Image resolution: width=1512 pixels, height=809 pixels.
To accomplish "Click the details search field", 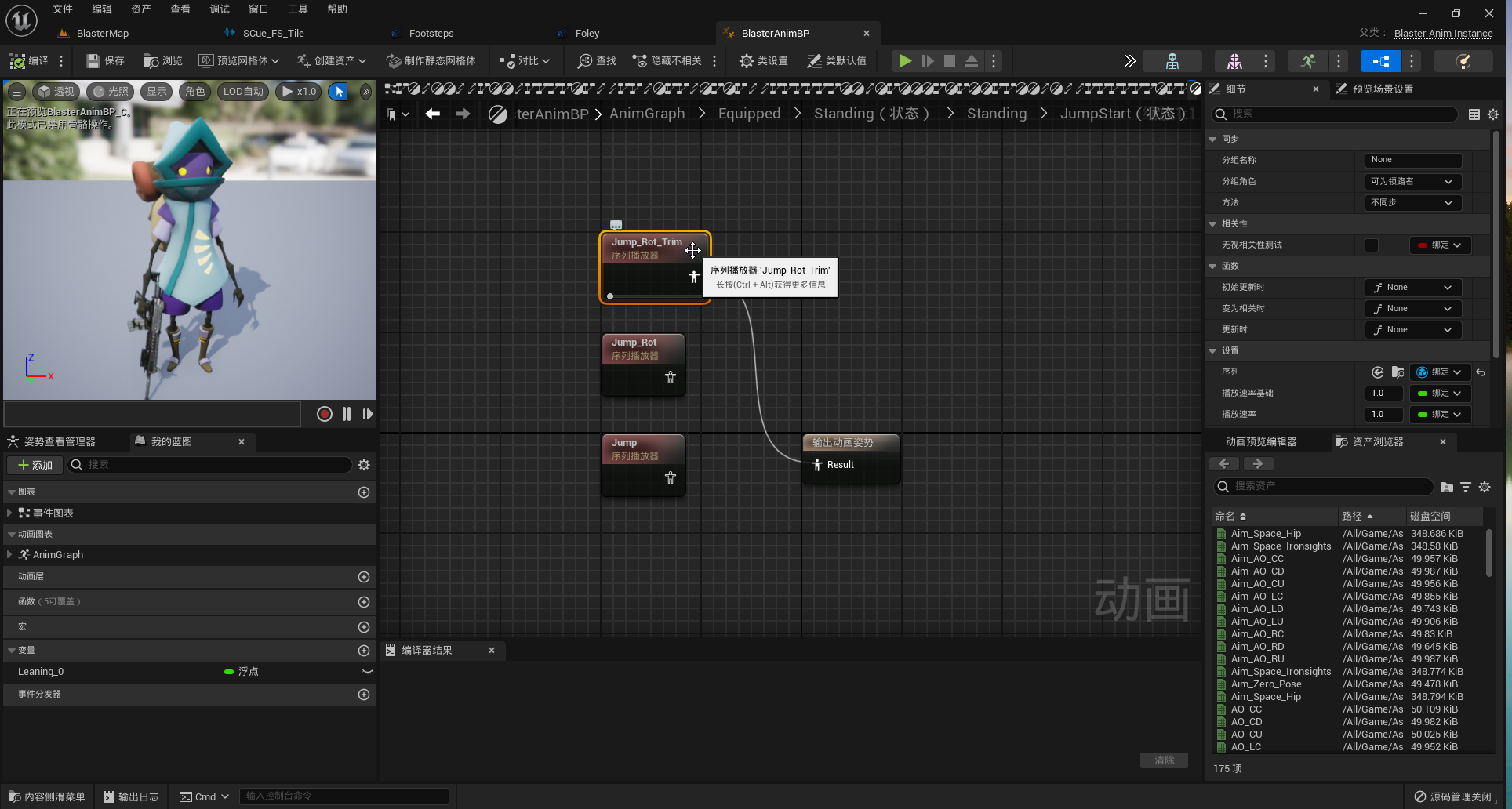I will [1335, 114].
